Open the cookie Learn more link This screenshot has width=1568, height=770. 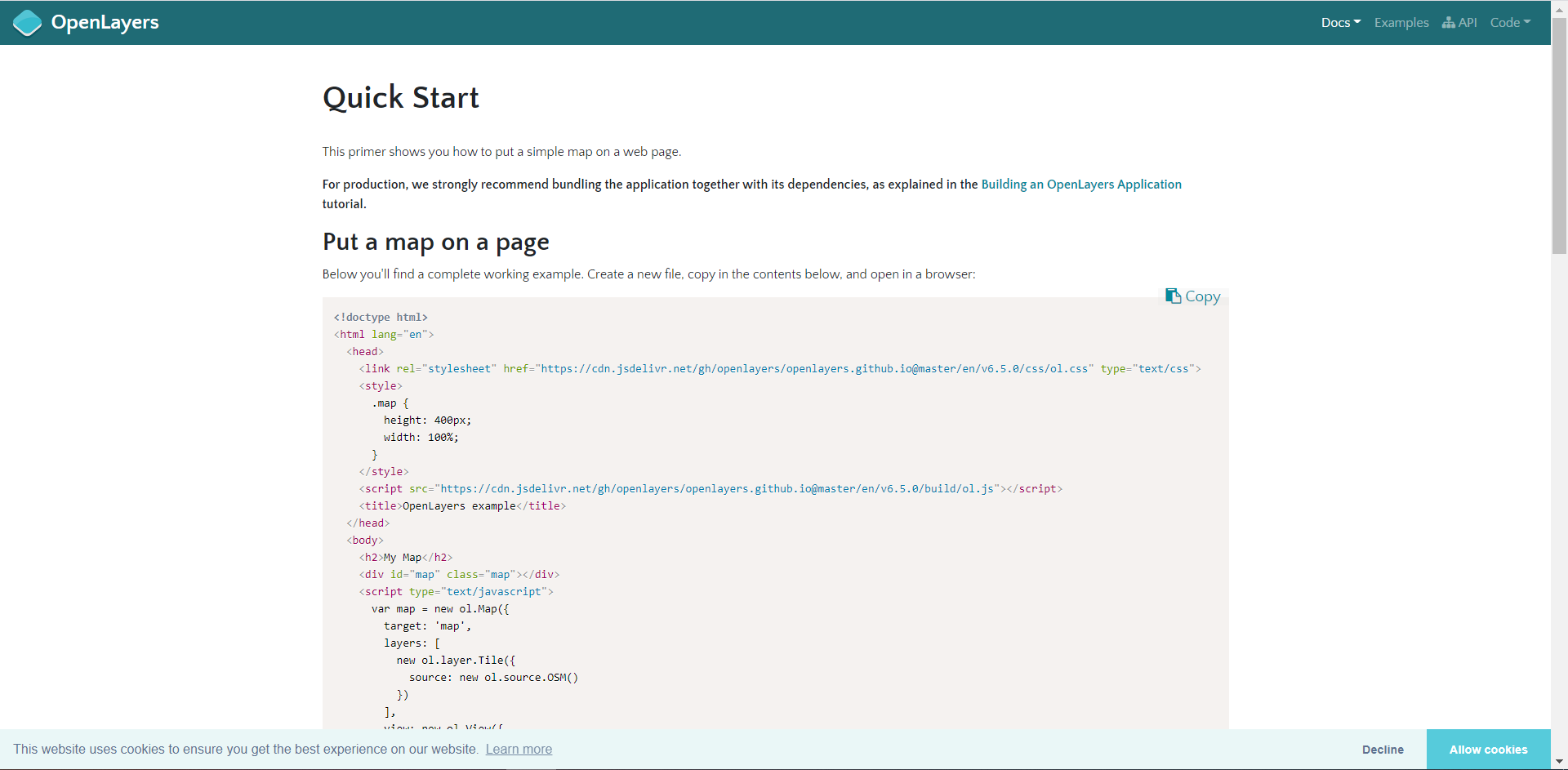(519, 750)
